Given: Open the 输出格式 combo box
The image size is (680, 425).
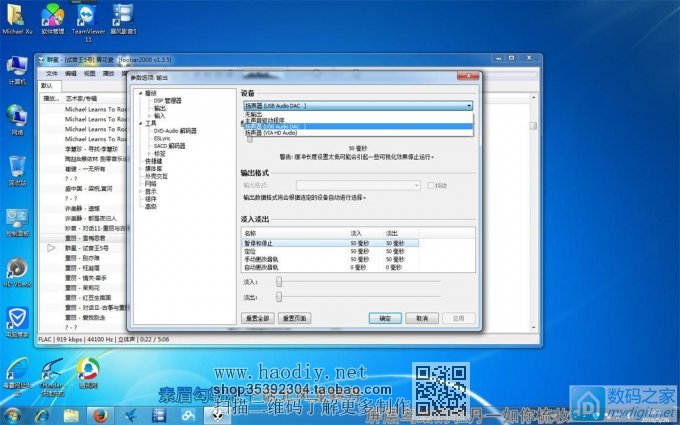Looking at the screenshot, I should pos(331,185).
